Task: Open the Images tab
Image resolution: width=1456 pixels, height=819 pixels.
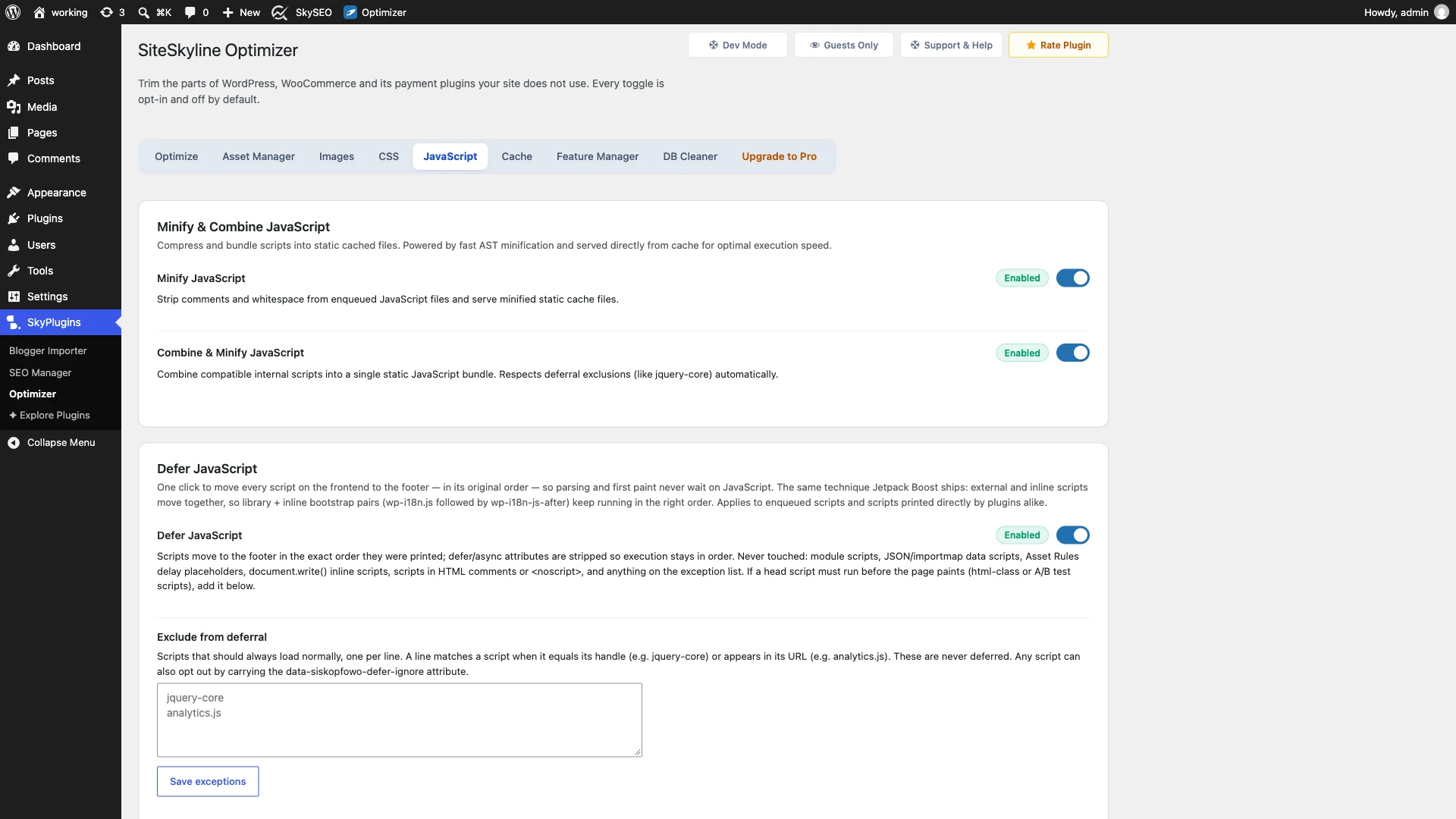Action: pos(337,156)
